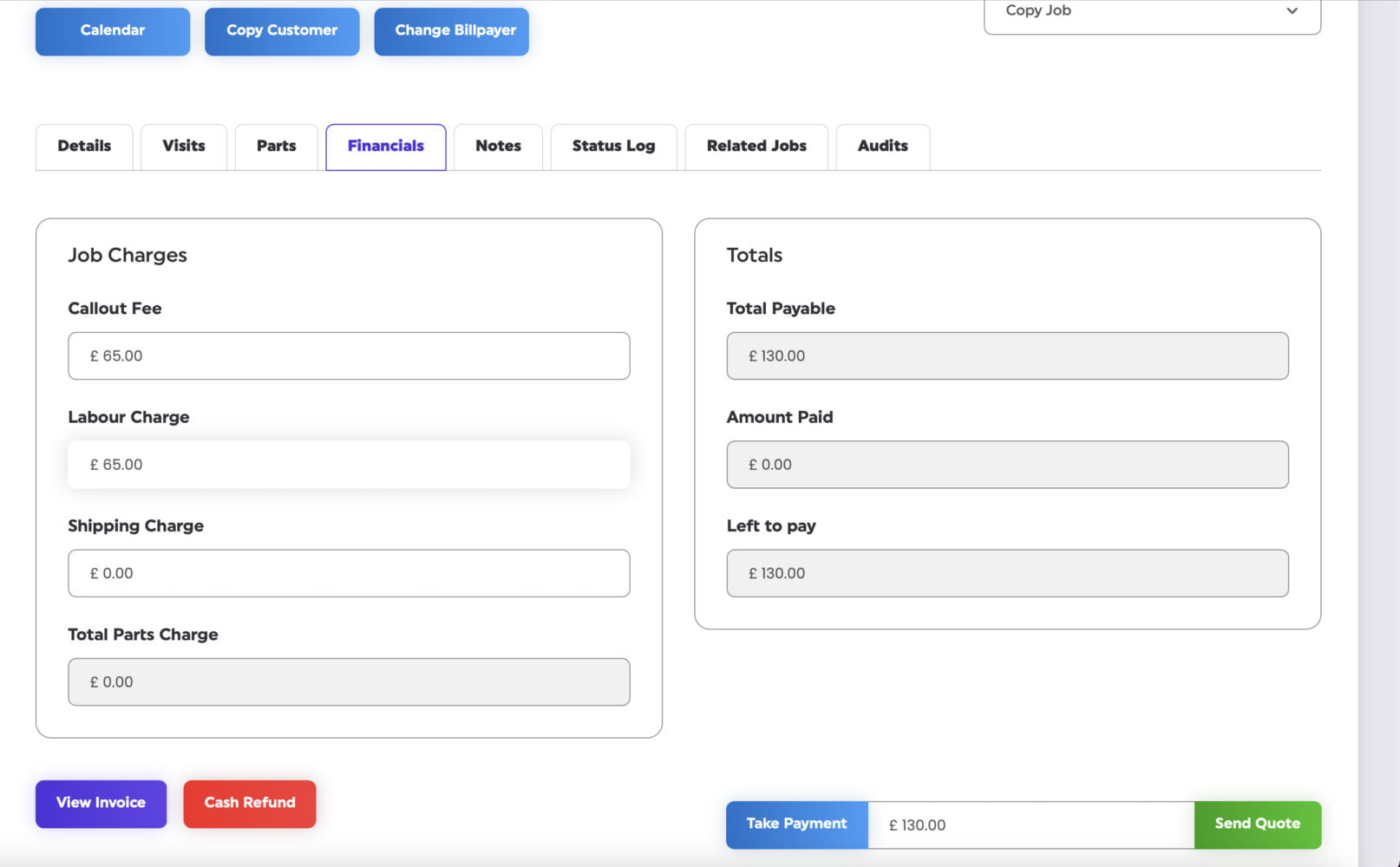The height and width of the screenshot is (867, 1400).
Task: Switch to Related Jobs tab
Action: pos(756,147)
